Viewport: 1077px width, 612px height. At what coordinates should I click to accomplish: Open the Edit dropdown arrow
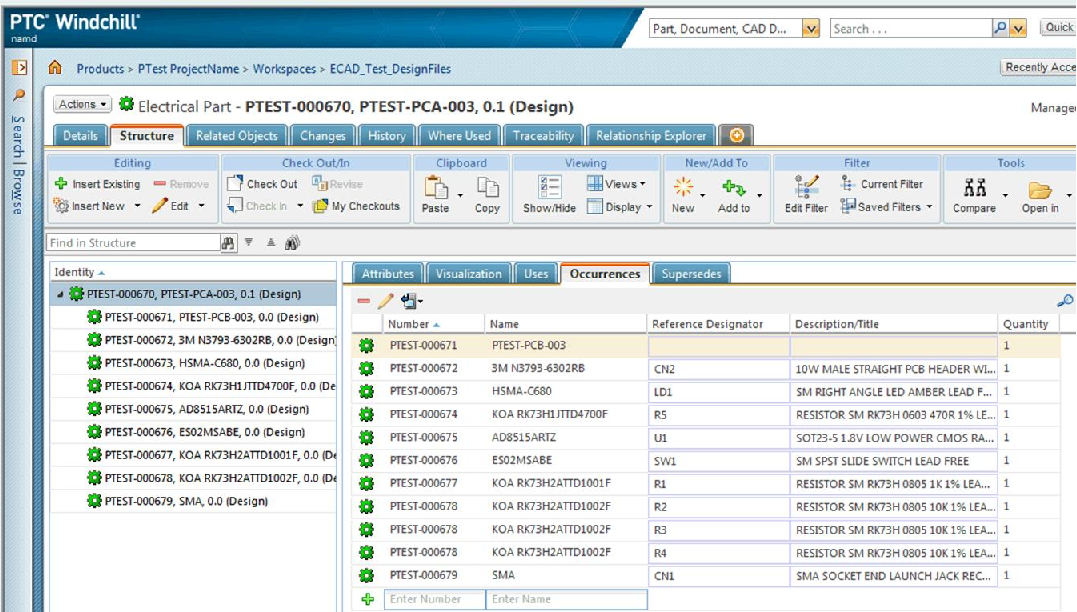pyautogui.click(x=201, y=205)
